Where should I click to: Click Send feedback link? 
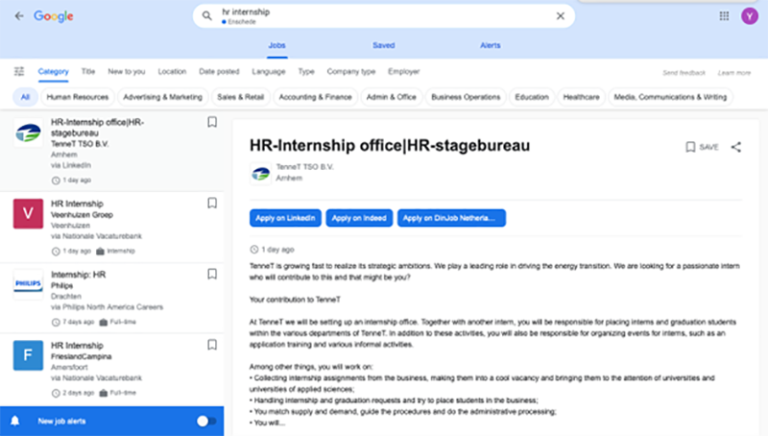684,73
